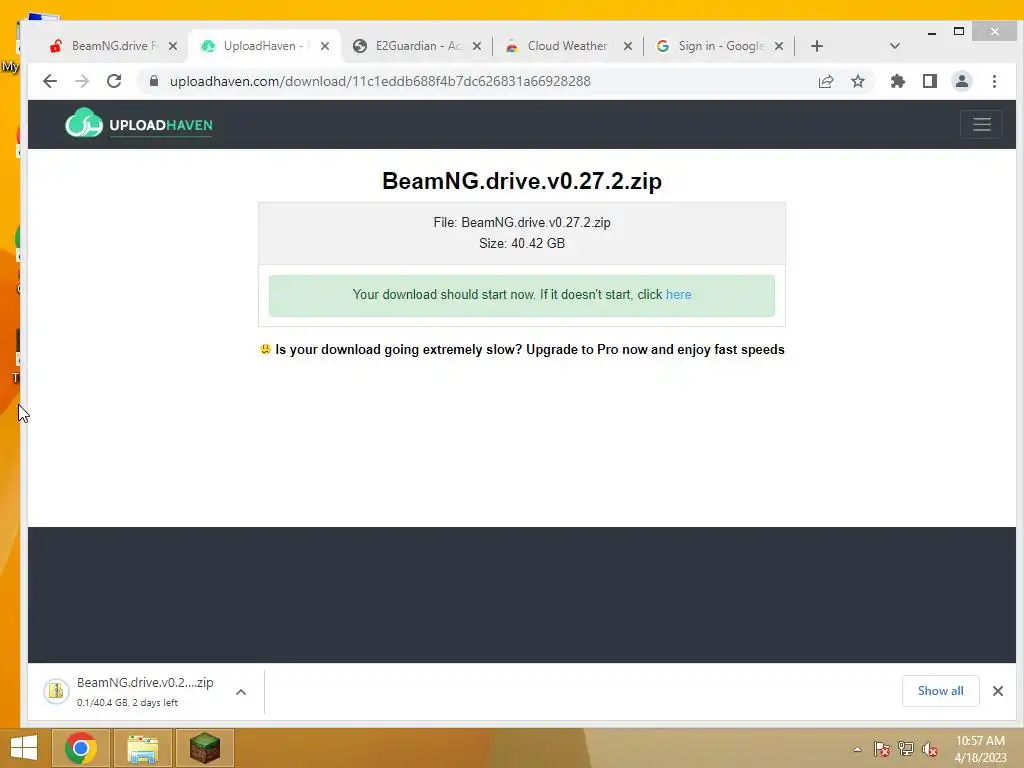Viewport: 1024px width, 768px height.
Task: Close the Cloud Weather tab
Action: pyautogui.click(x=628, y=46)
